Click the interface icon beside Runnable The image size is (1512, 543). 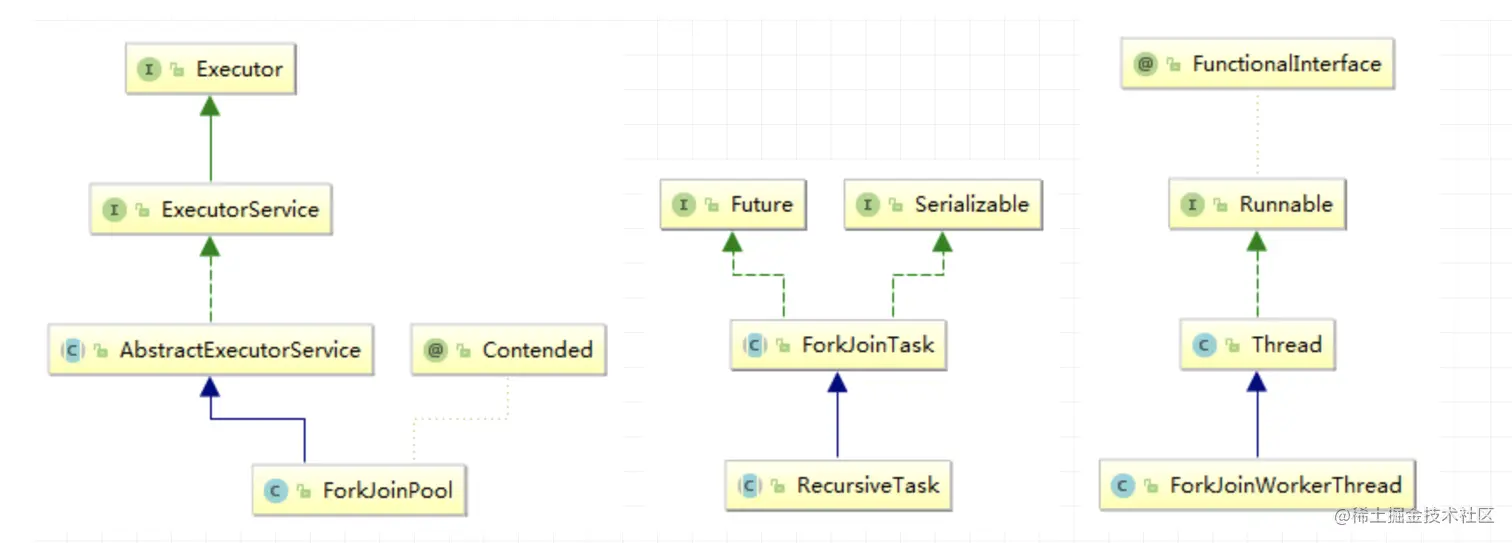click(1192, 205)
